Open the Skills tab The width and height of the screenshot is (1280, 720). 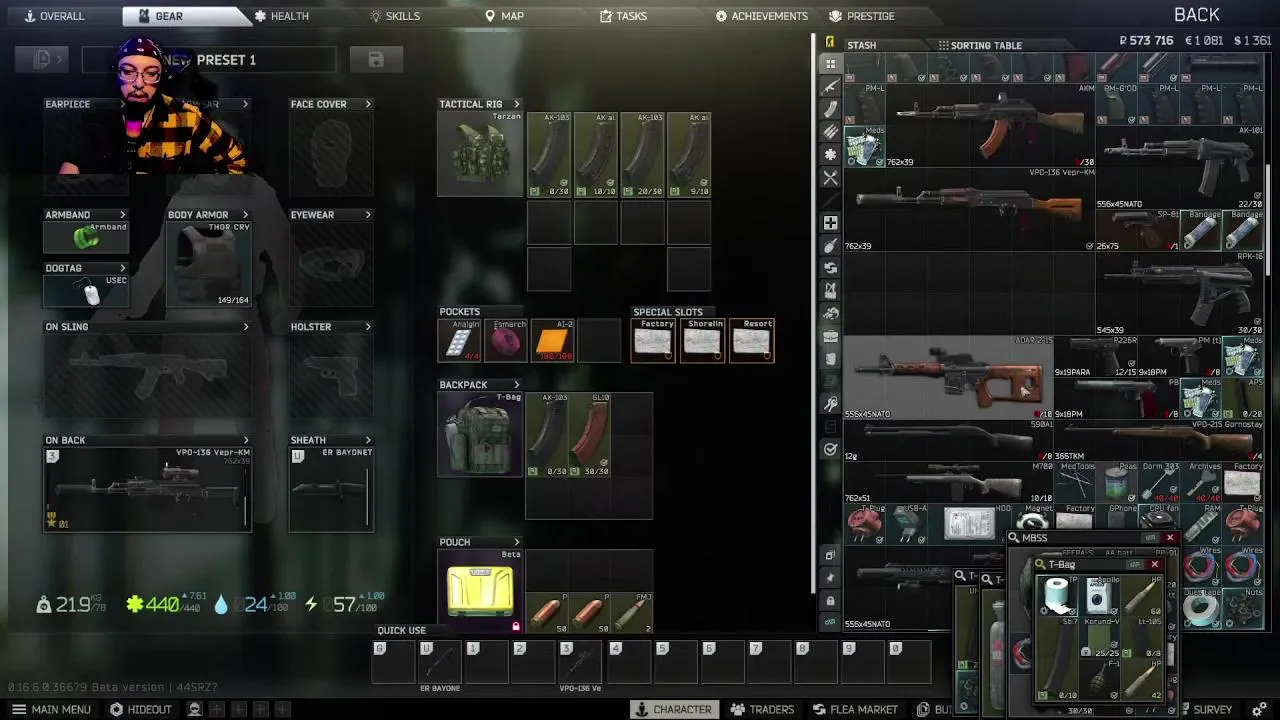coord(394,16)
